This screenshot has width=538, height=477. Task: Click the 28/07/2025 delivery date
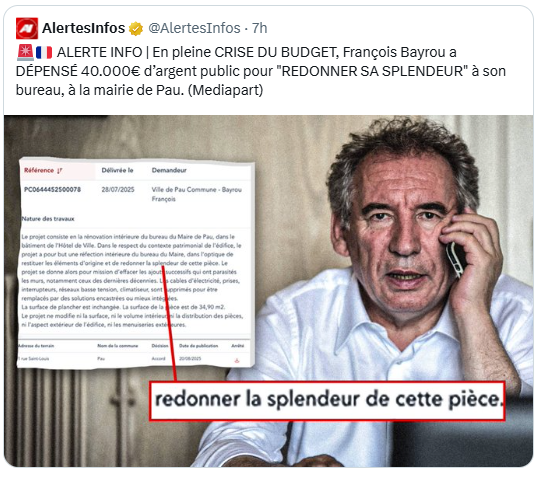(x=118, y=189)
